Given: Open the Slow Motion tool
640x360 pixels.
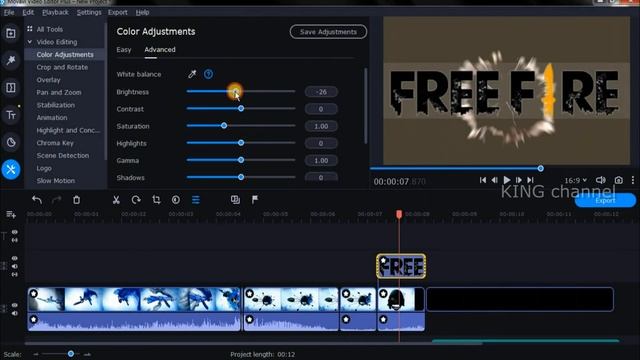Looking at the screenshot, I should (x=56, y=181).
